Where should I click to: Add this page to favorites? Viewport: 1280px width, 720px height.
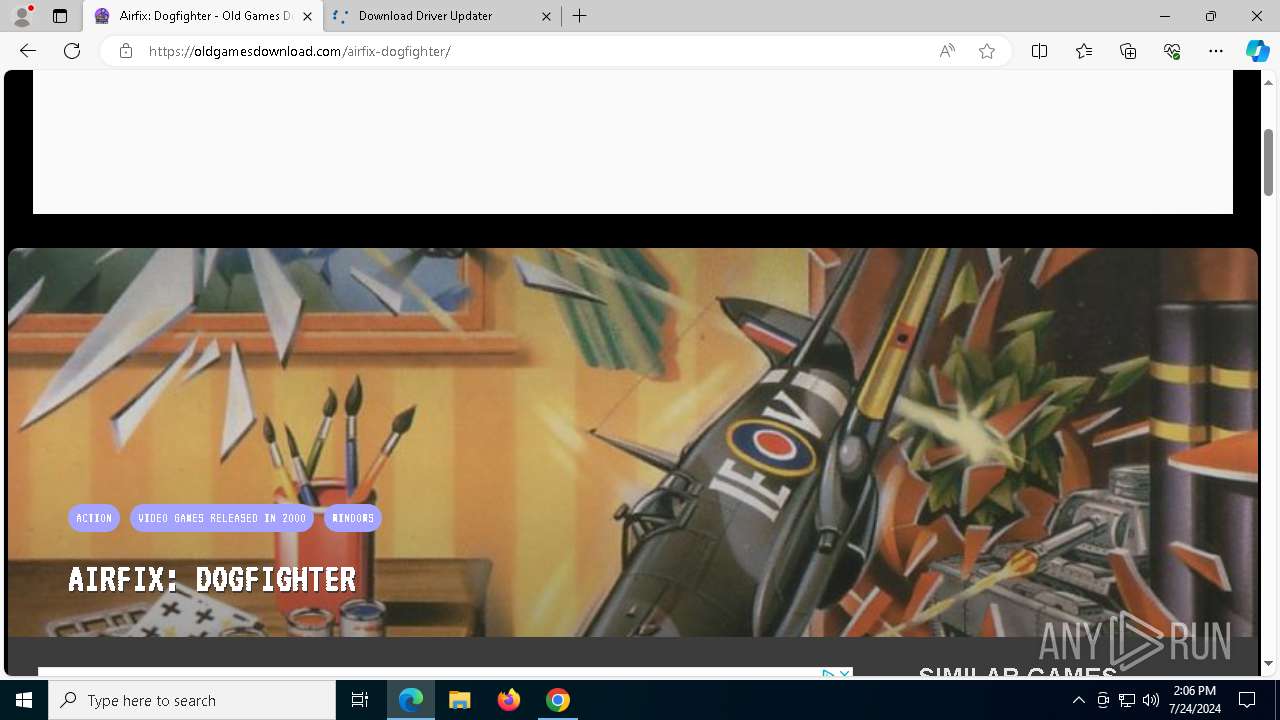(987, 51)
